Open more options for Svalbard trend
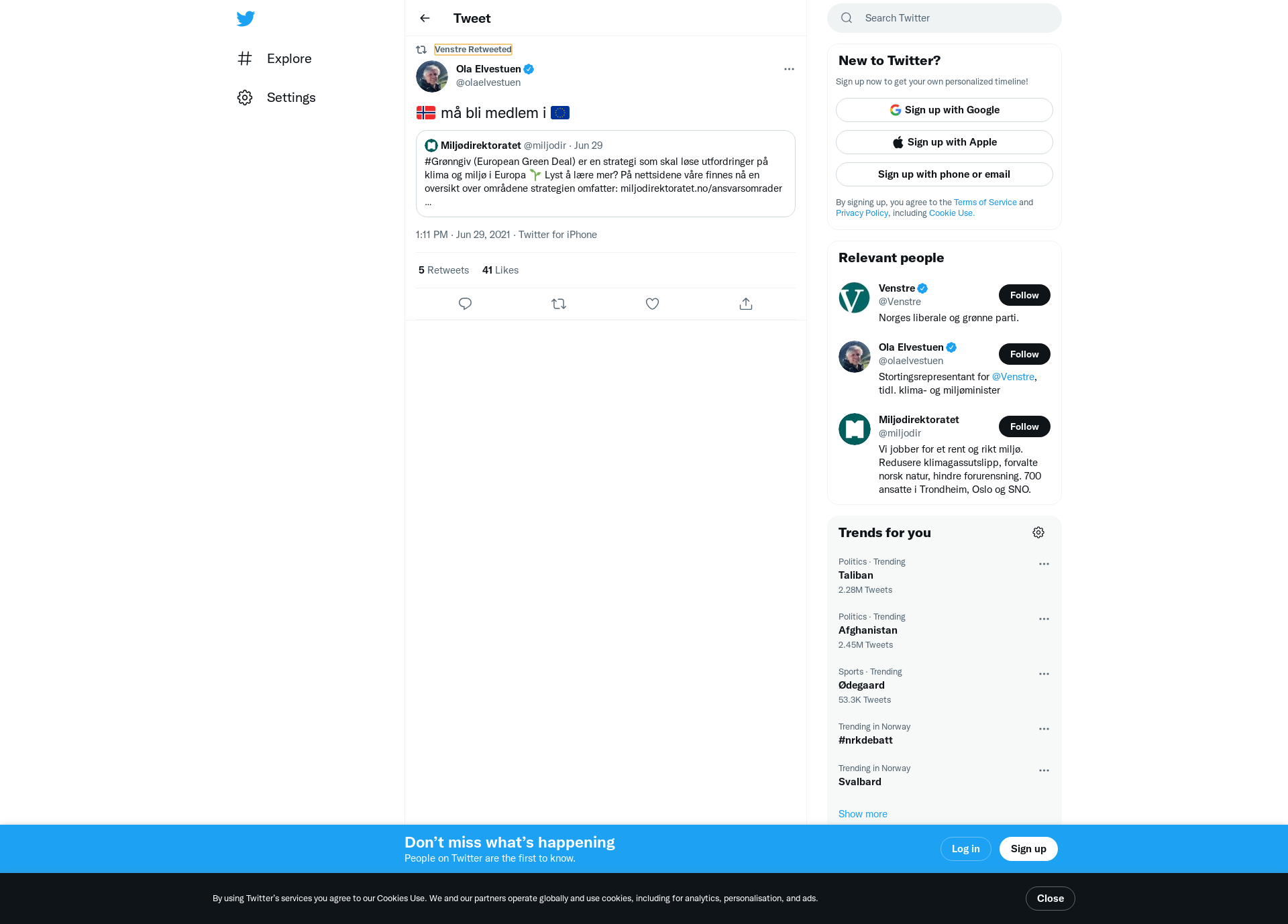The image size is (1288, 924). (1044, 770)
